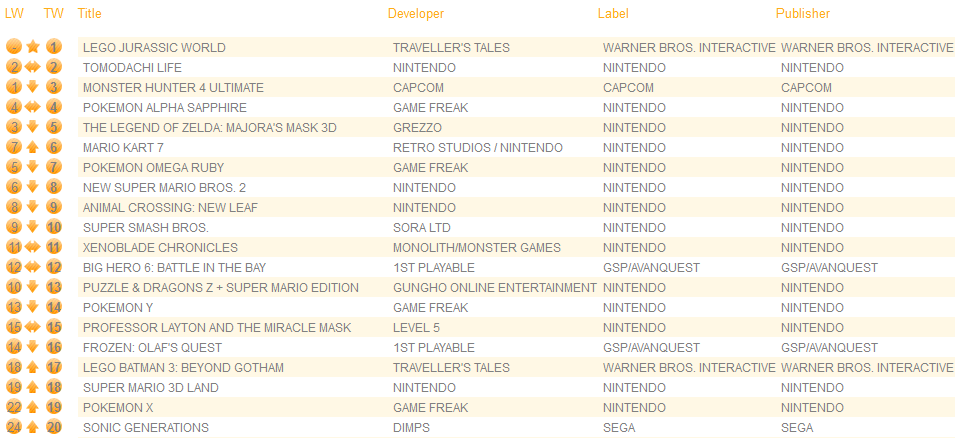
Task: Click the down arrow next to Monster Hunter 4 Ultimate
Action: coord(33,87)
